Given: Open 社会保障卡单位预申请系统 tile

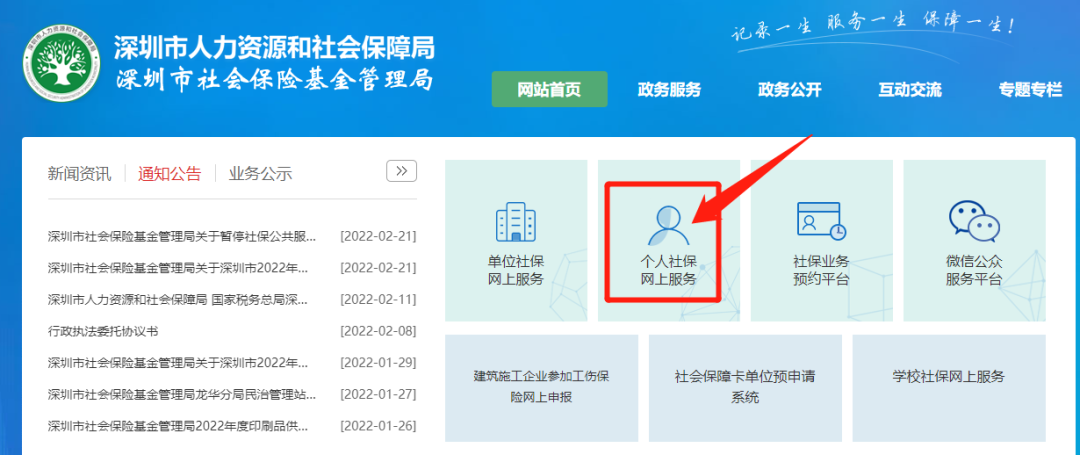Looking at the screenshot, I should tap(745, 388).
